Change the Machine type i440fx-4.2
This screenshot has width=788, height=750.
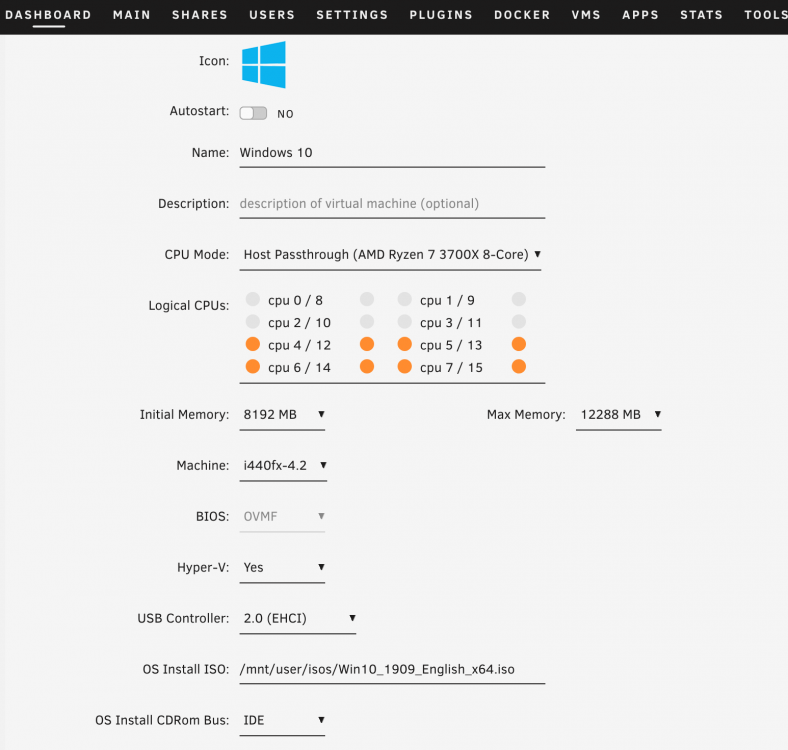283,466
